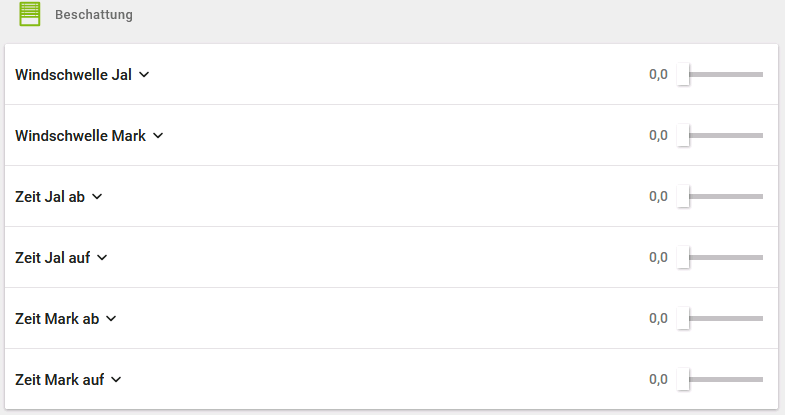
Task: Click the Zeit Mark ab value 0,0
Action: point(657,319)
